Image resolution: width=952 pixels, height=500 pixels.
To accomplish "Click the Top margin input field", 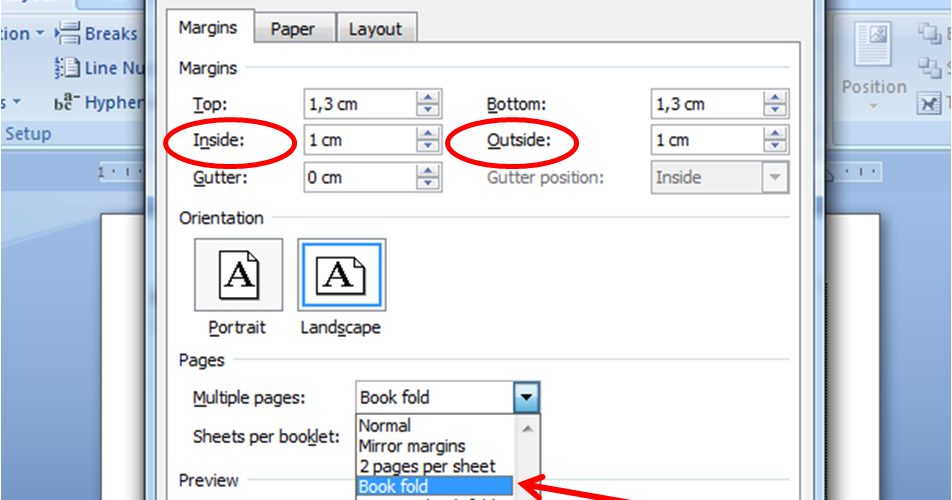I will pos(360,104).
